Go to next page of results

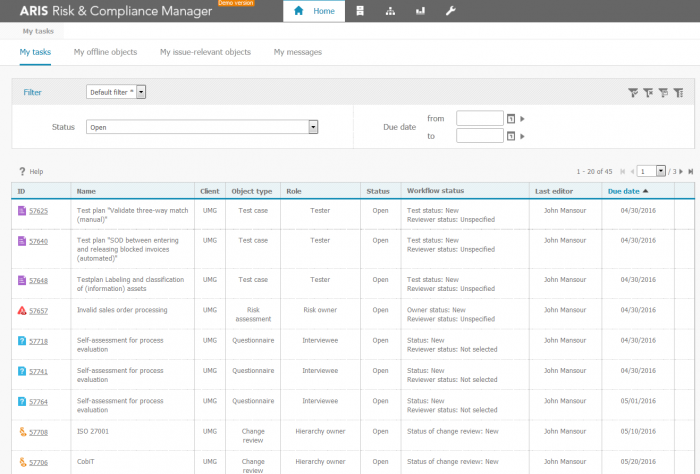coord(681,171)
